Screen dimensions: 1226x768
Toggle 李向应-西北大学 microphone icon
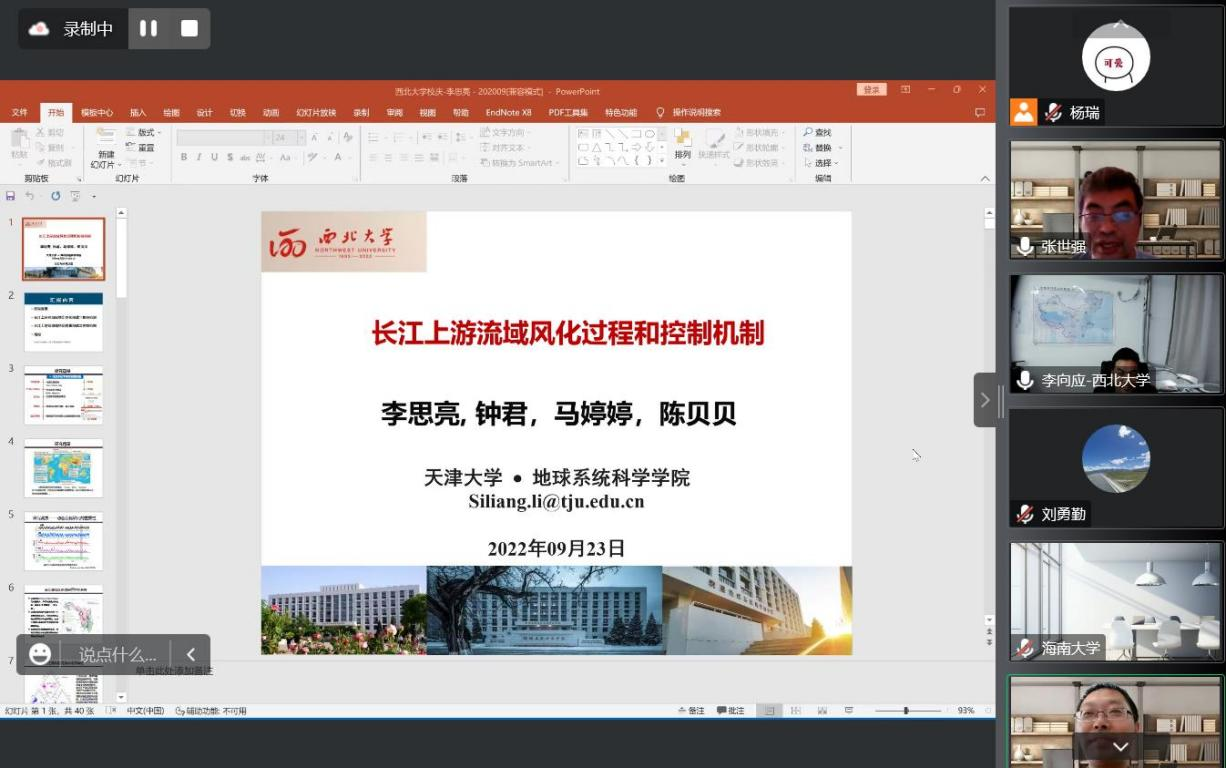tap(1024, 380)
